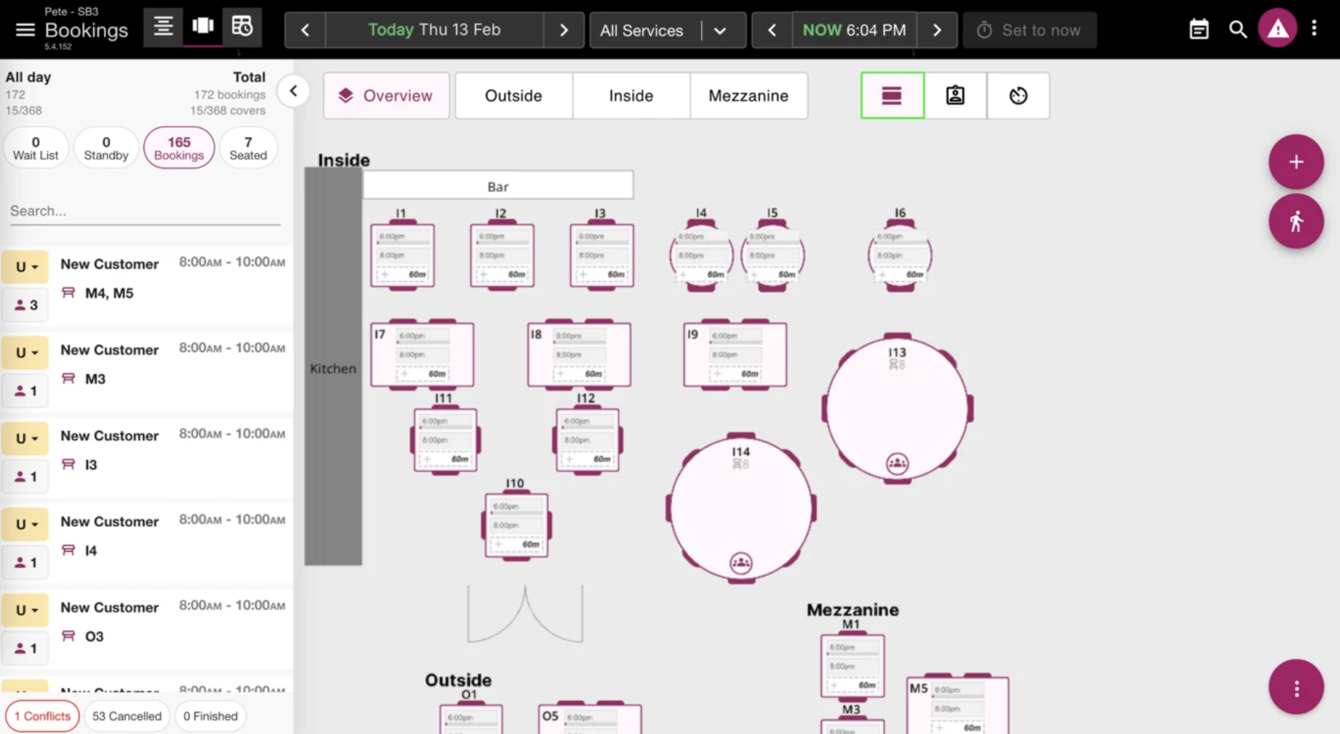Step forward to the later time
Screen dimensions: 1340x734
click(937, 30)
